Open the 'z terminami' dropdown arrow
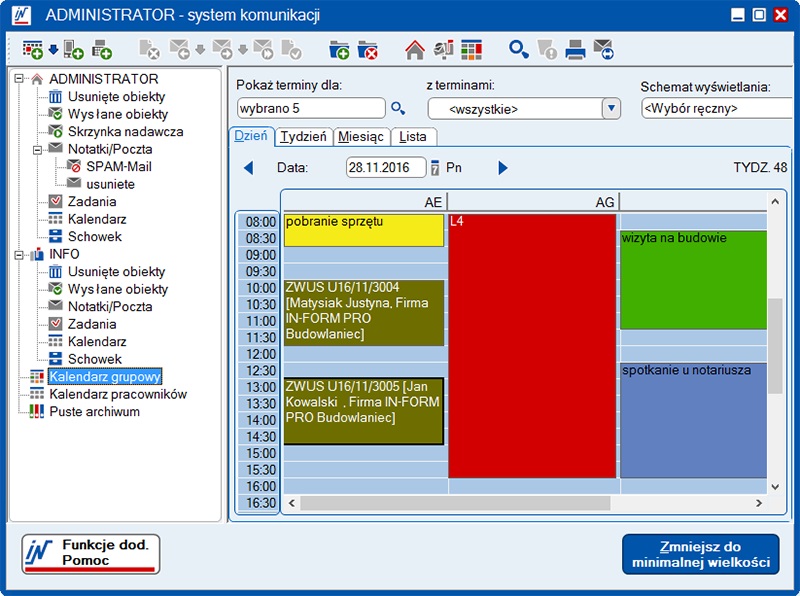 [611, 108]
